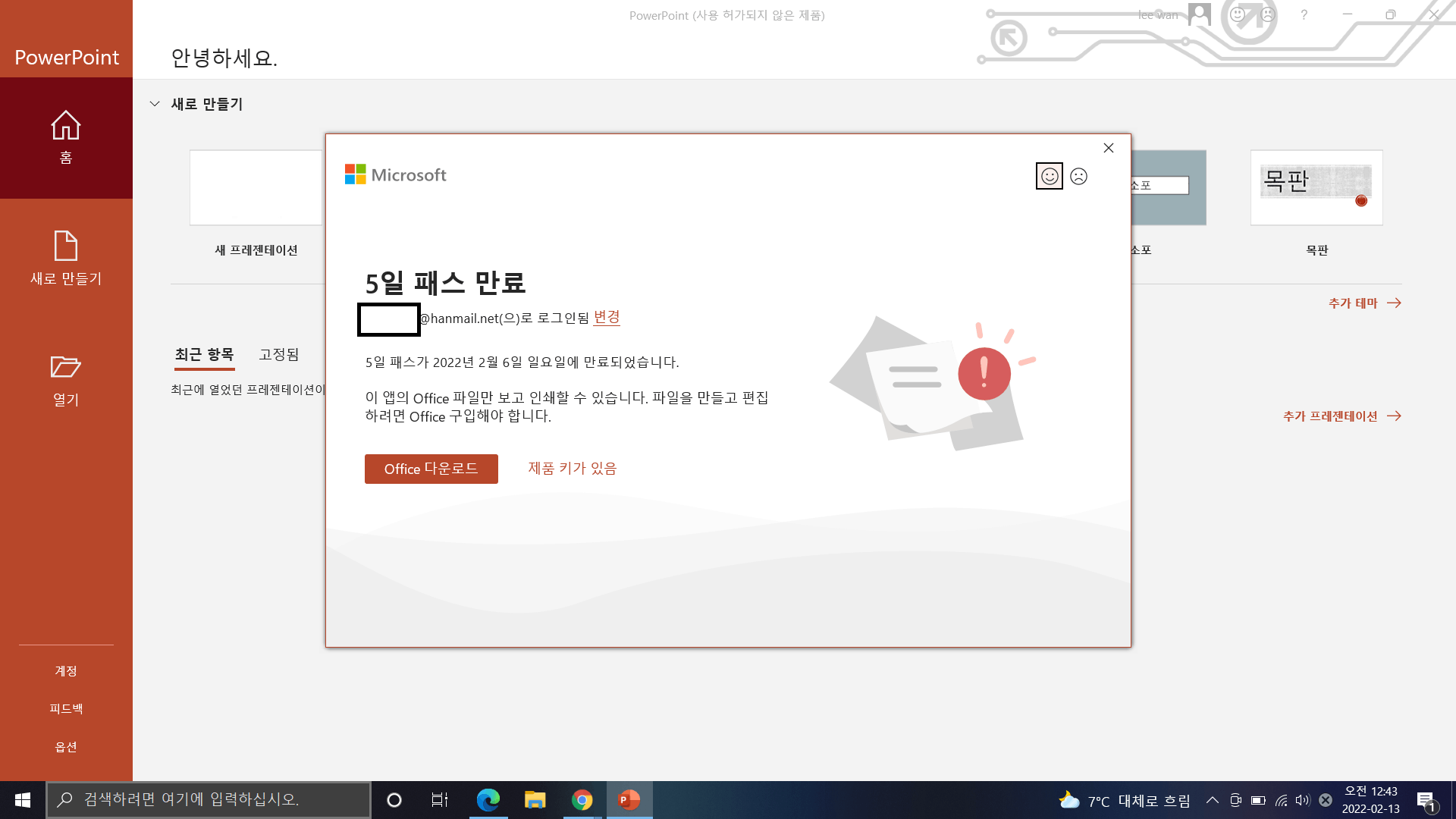Collapse the 새로 만들기 section chevron
Viewport: 1456px width, 819px height.
155,104
